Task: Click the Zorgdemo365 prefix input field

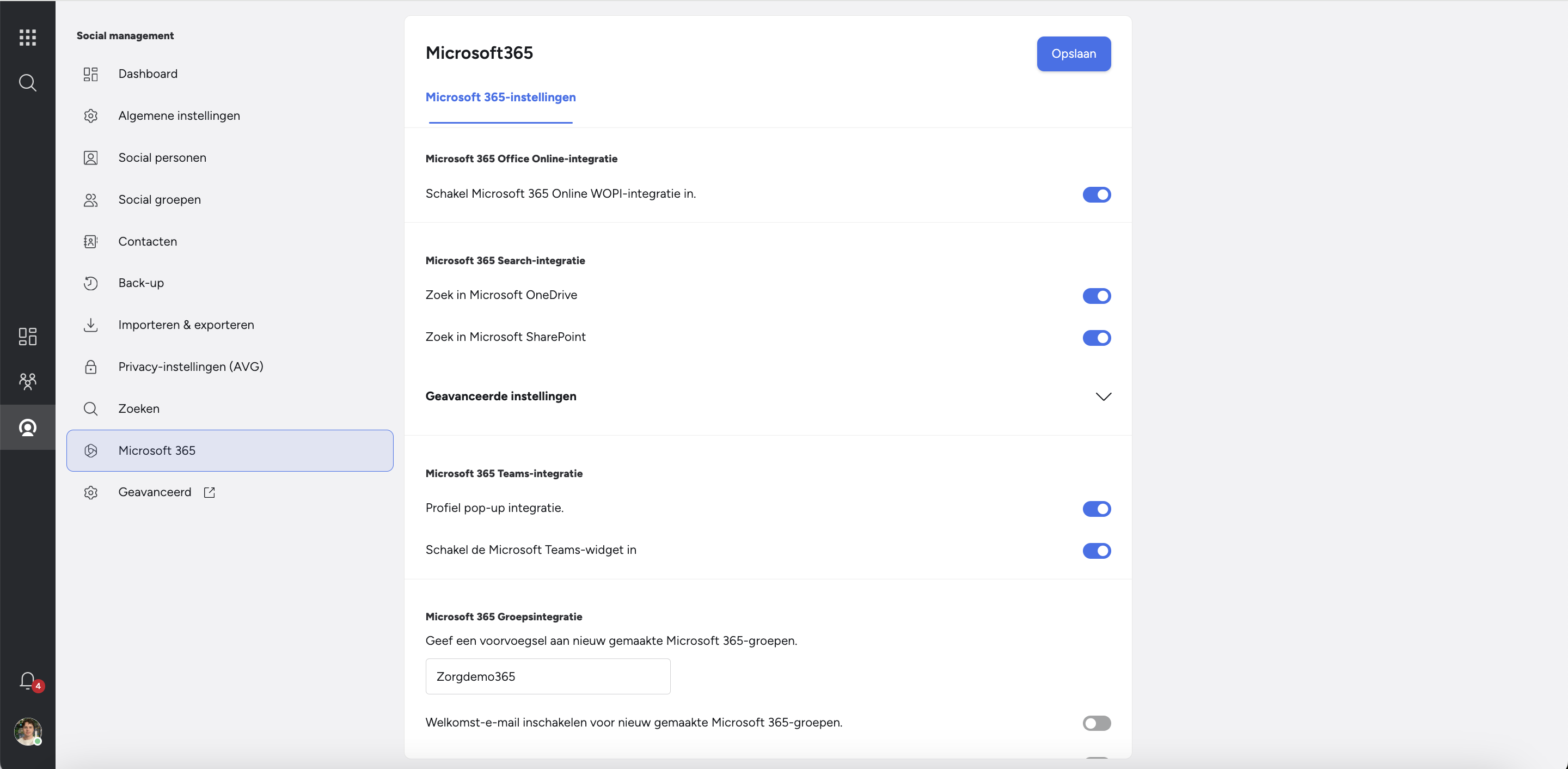Action: pos(548,676)
